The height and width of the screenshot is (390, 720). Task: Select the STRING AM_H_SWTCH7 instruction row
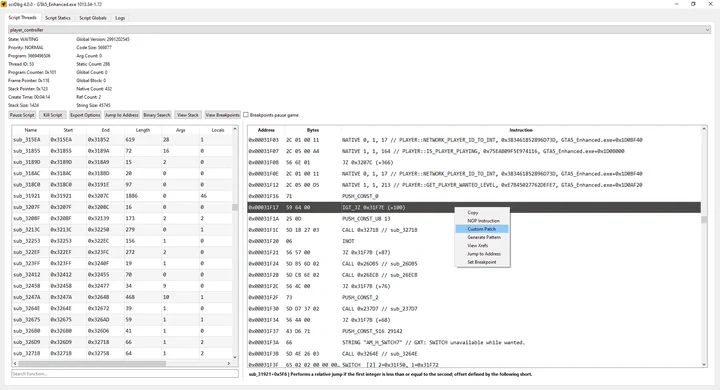click(x=474, y=342)
